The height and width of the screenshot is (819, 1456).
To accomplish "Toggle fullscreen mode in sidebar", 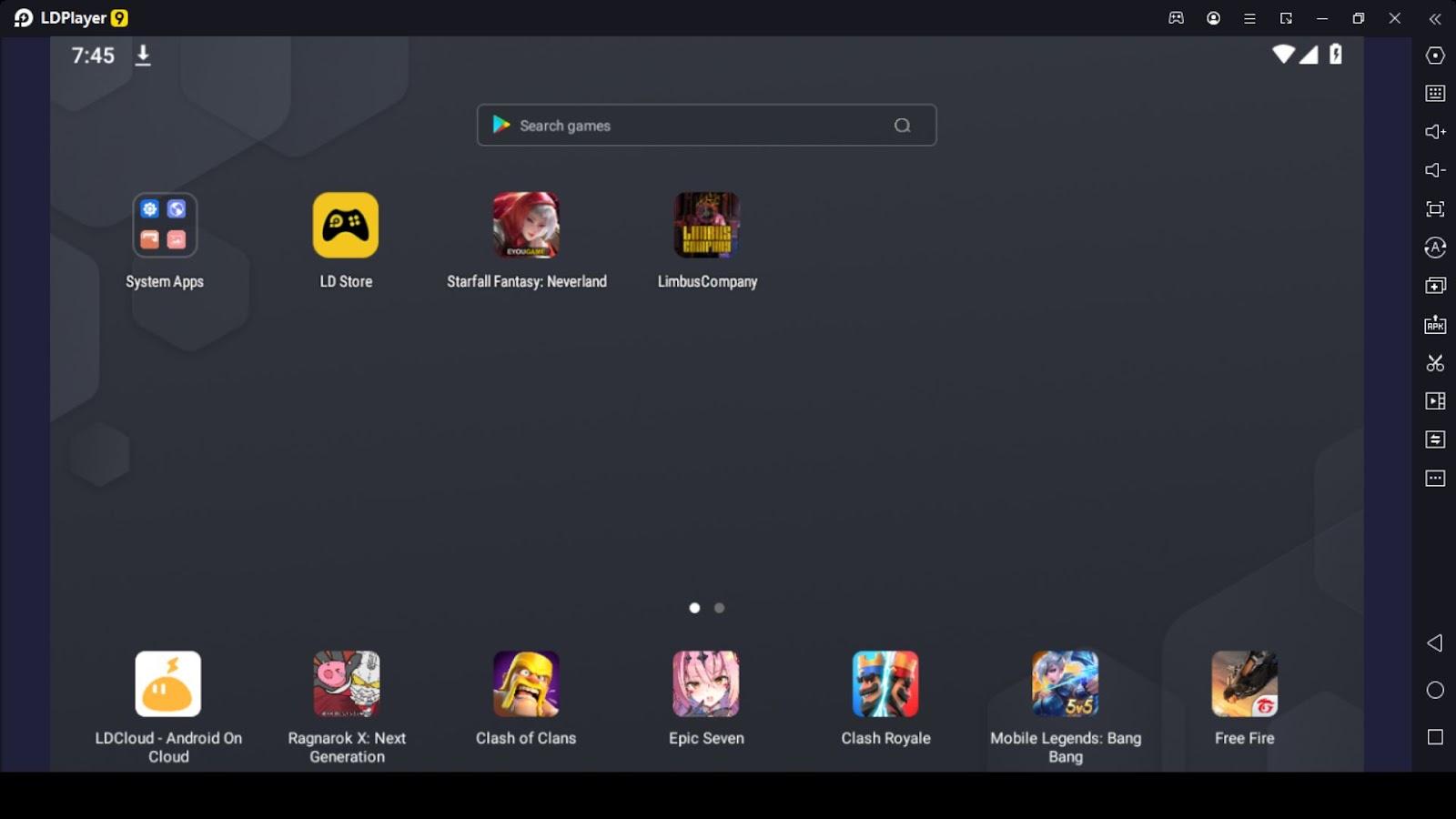I will (x=1435, y=209).
